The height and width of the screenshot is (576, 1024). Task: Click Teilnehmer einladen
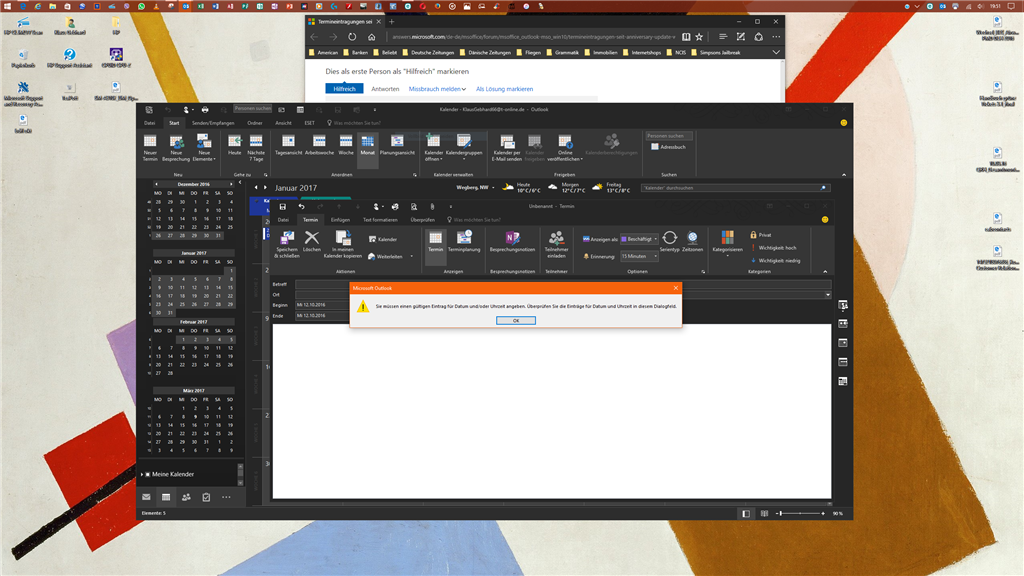pyautogui.click(x=556, y=245)
